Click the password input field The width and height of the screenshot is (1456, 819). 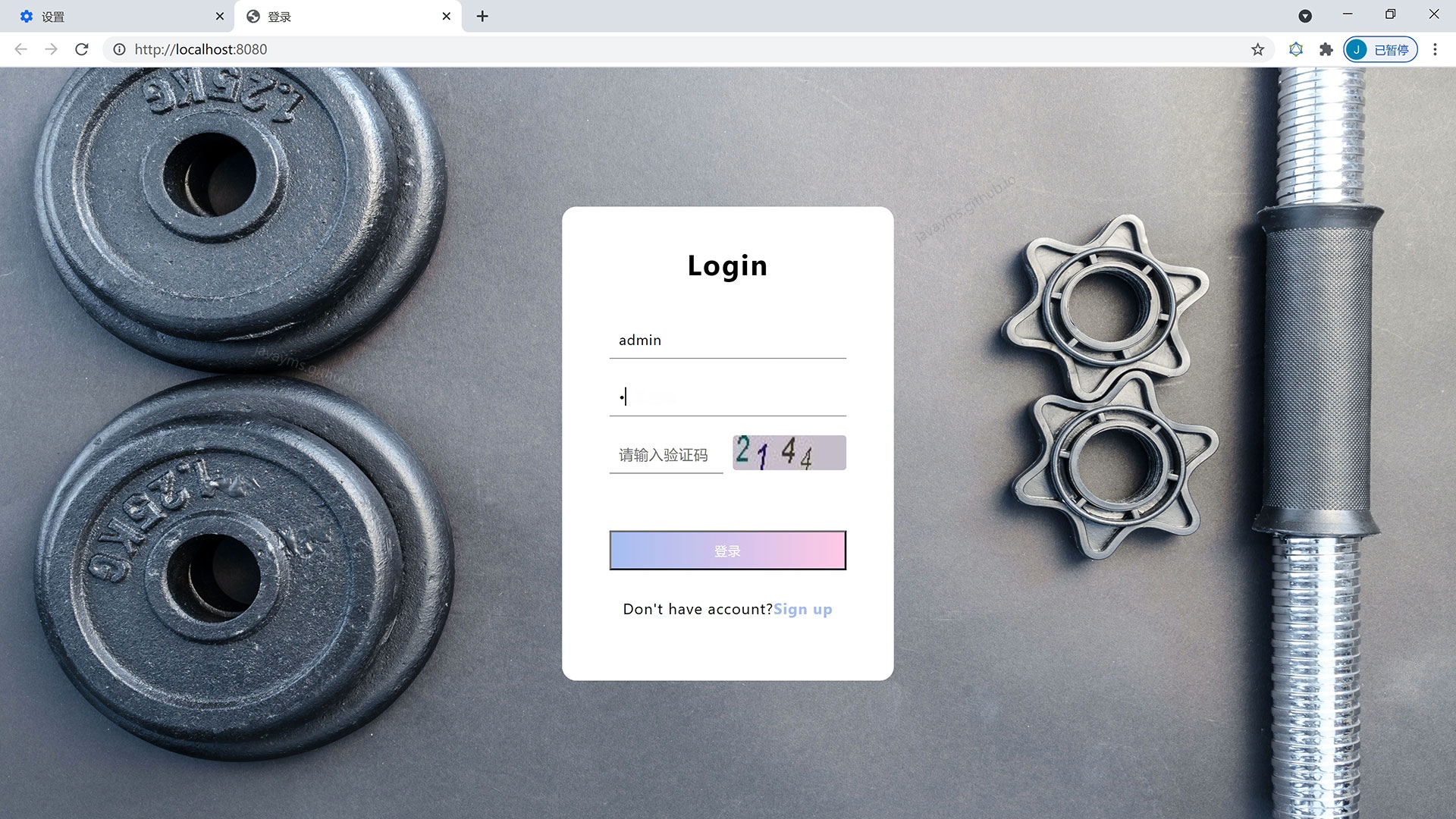727,397
